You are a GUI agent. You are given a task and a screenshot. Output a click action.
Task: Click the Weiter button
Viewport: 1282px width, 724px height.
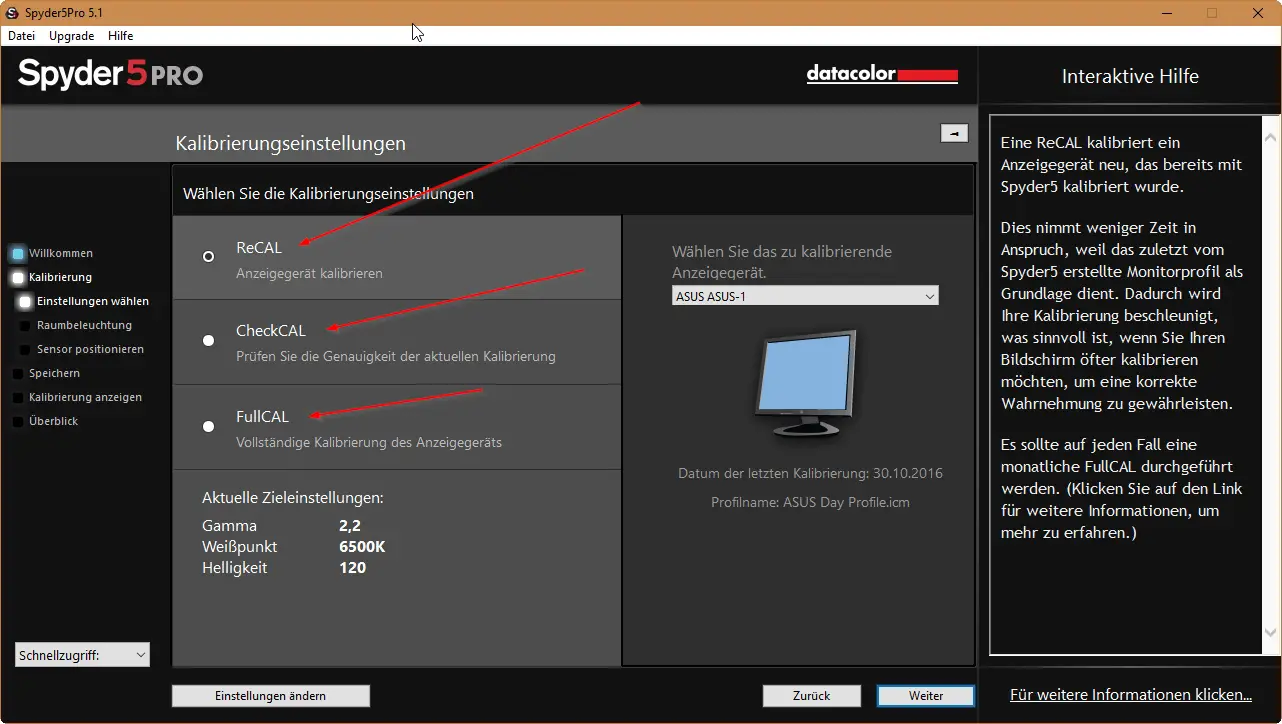926,696
